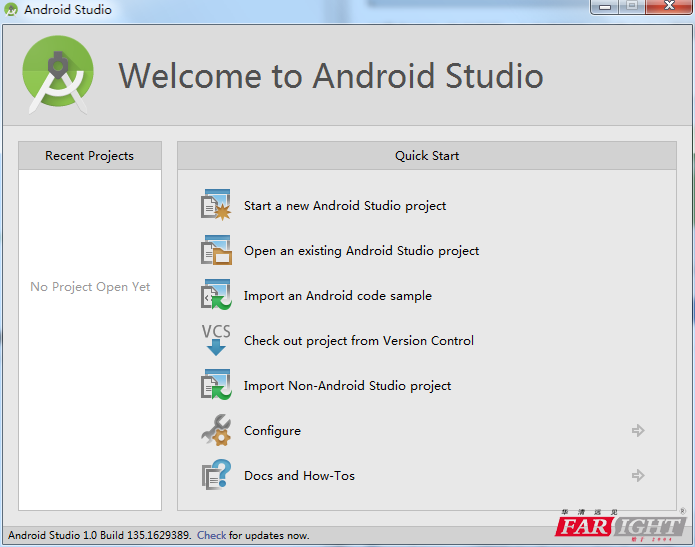Screen dimensions: 695x547
Task: Start a new Android Studio project
Action: pos(345,206)
